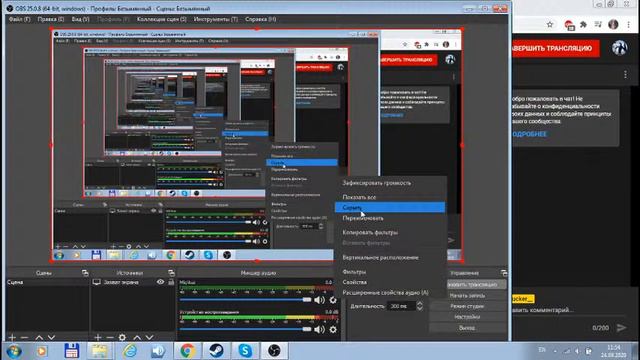Add a new scene with the plus icon in Сцены

[x=12, y=337]
